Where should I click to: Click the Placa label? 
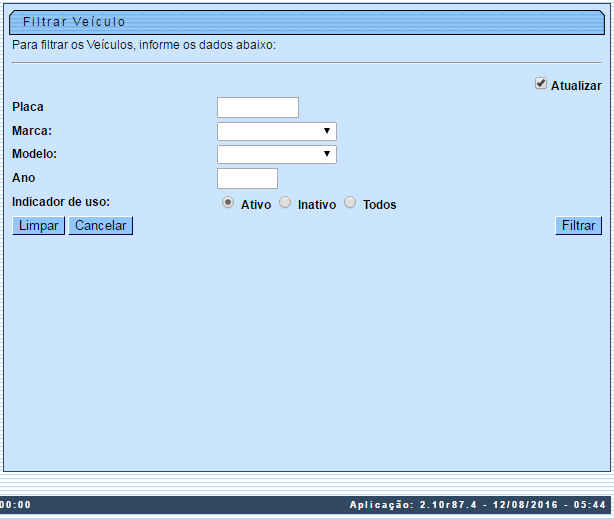[x=28, y=107]
